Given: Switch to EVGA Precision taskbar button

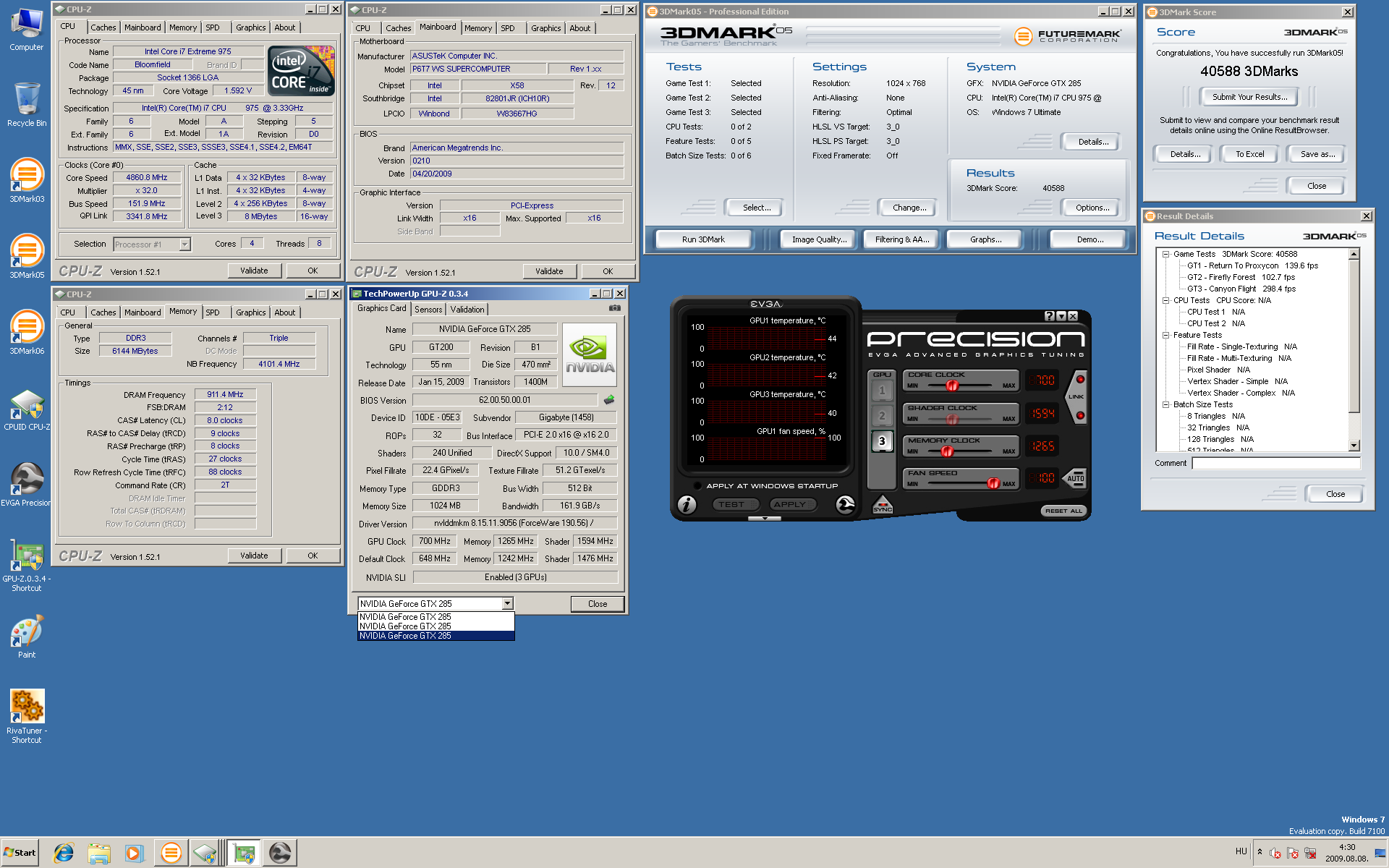Looking at the screenshot, I should (280, 854).
